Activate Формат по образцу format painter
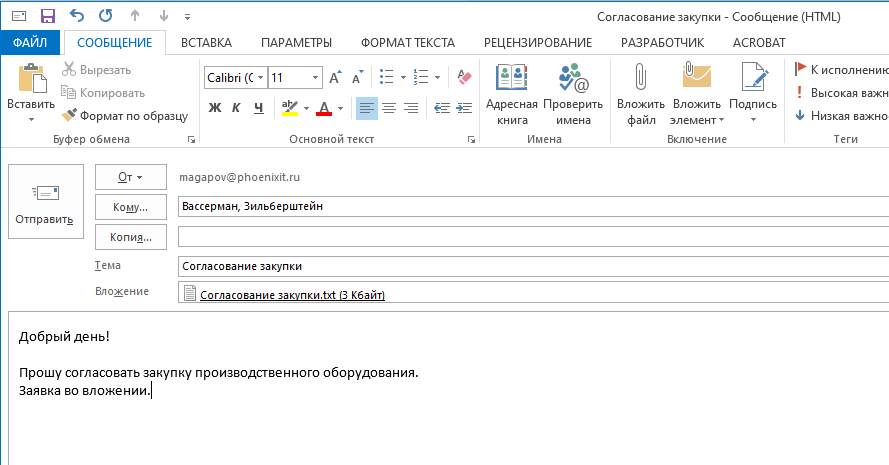The height and width of the screenshot is (465, 889). (x=125, y=116)
